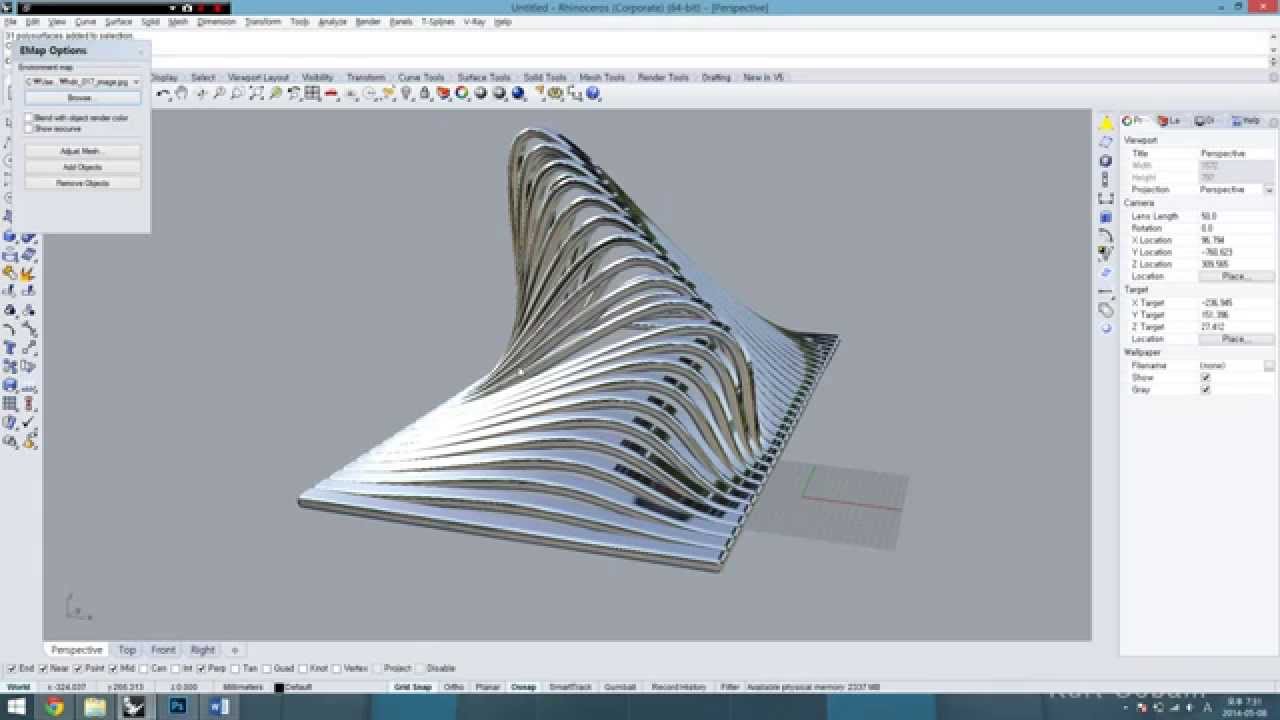Click the Remove Objects button

click(x=82, y=183)
